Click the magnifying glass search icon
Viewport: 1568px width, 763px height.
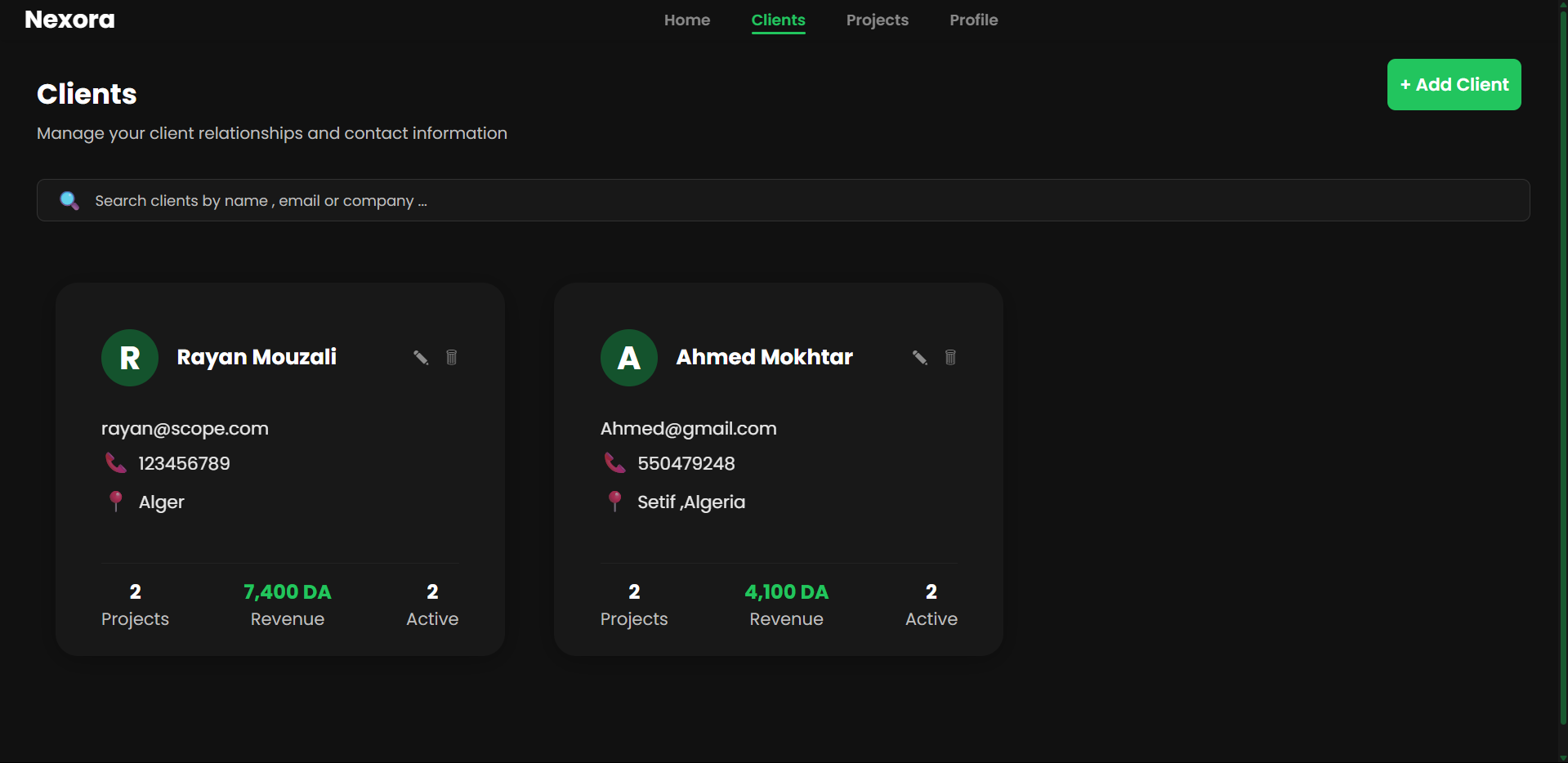click(x=69, y=200)
